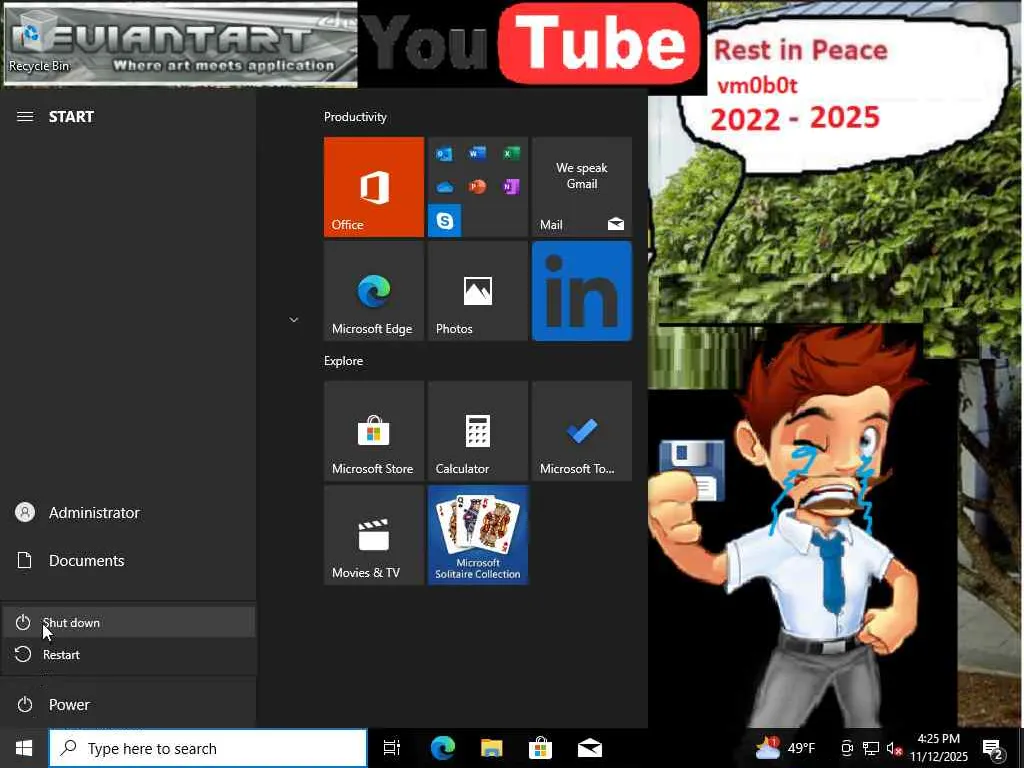Open the Documents folder
The width and height of the screenshot is (1024, 768).
pos(128,560)
